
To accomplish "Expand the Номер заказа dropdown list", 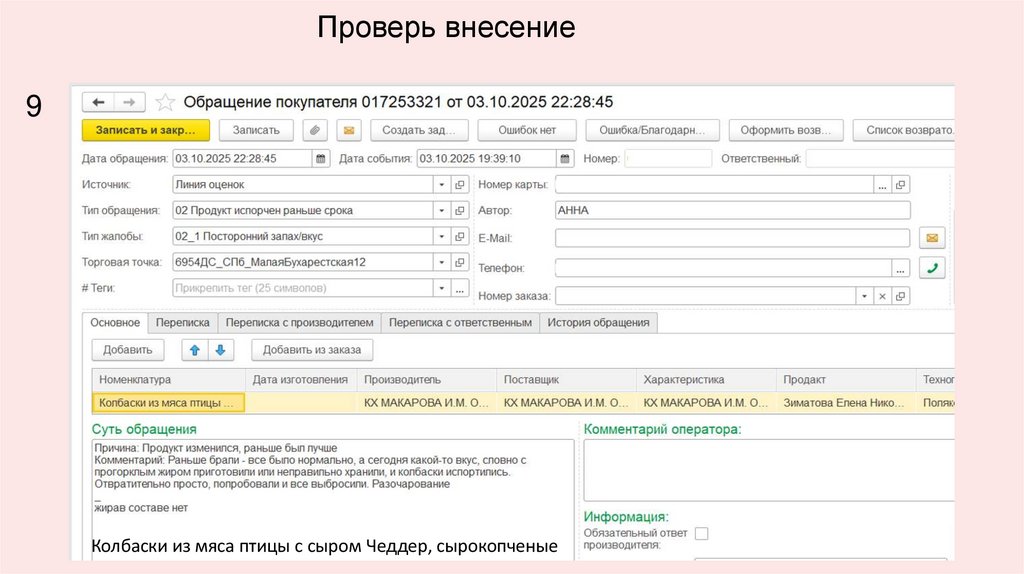I will (x=864, y=296).
